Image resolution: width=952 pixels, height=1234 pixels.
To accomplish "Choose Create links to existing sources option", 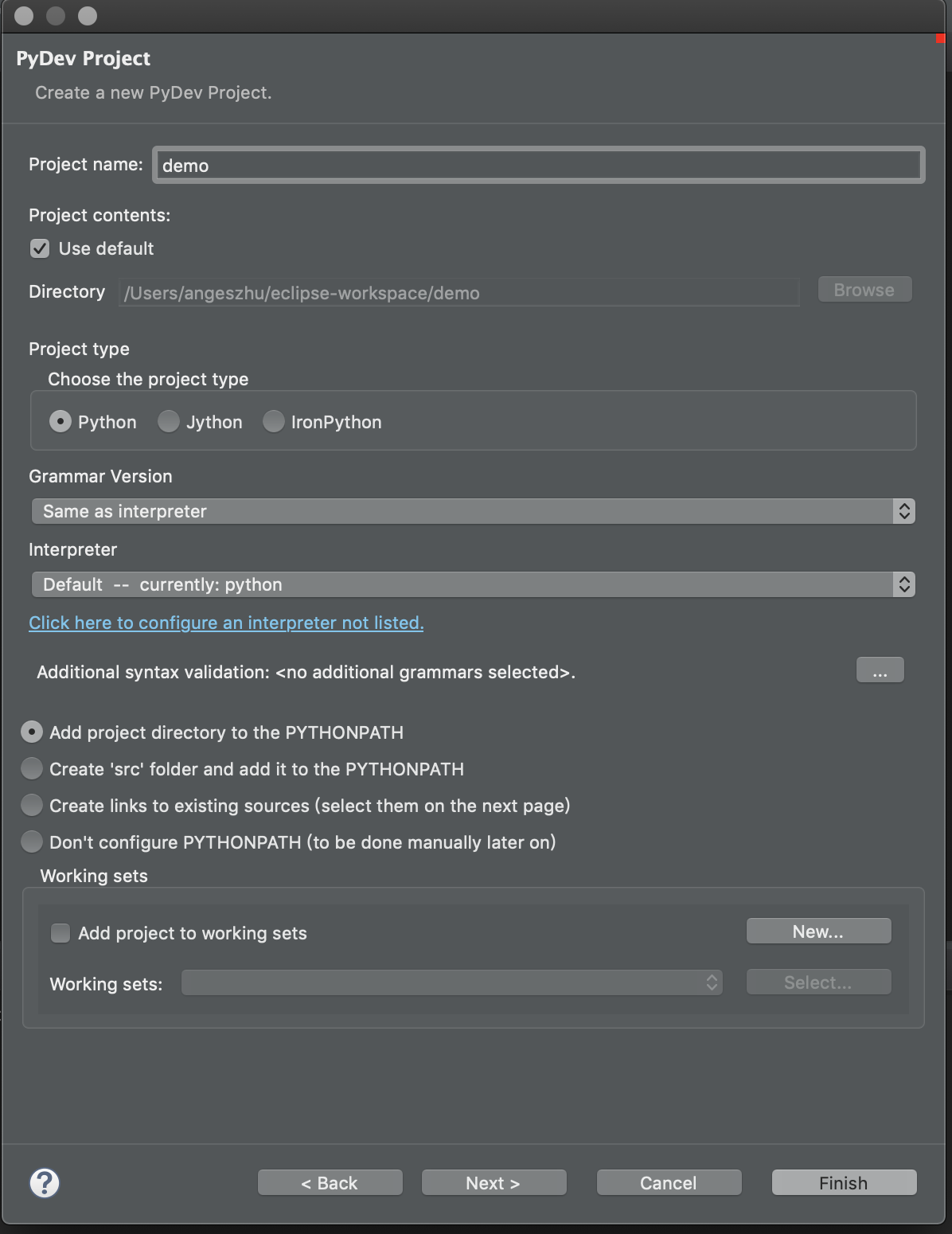I will [x=32, y=806].
